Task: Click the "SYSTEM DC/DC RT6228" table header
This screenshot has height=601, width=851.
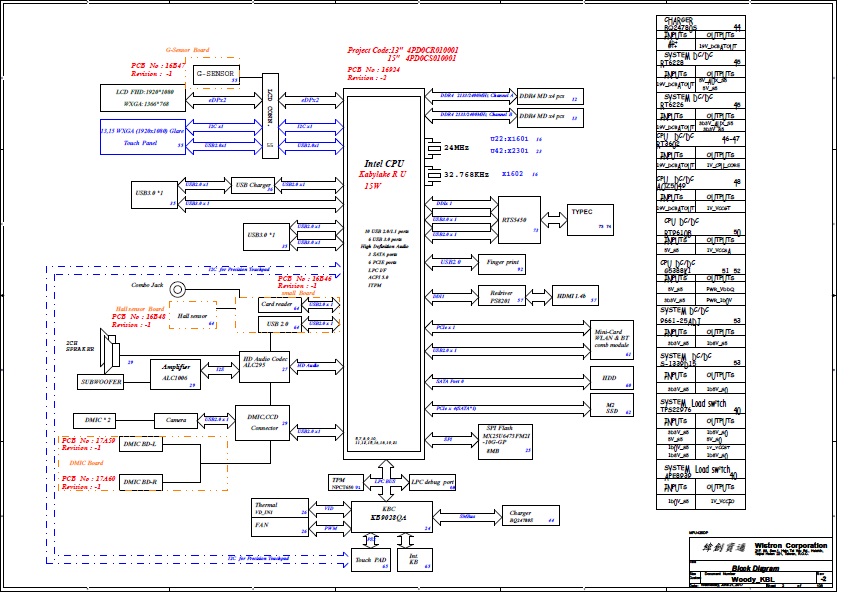Action: (701, 59)
